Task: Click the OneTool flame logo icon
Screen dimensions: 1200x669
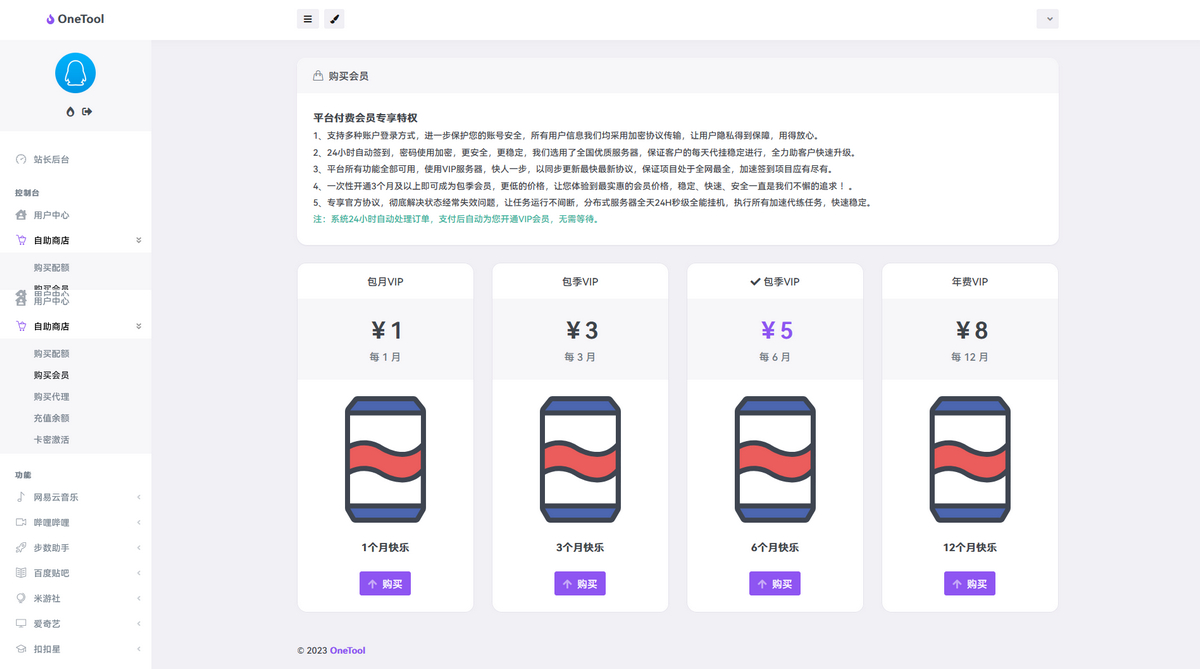Action: 50,19
